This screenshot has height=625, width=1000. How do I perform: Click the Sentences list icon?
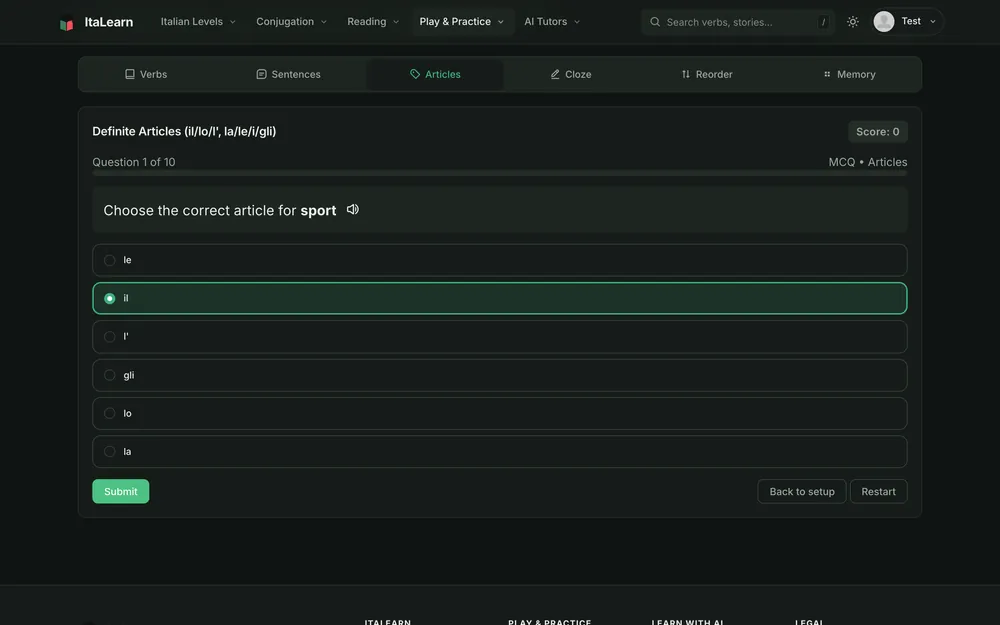(261, 74)
